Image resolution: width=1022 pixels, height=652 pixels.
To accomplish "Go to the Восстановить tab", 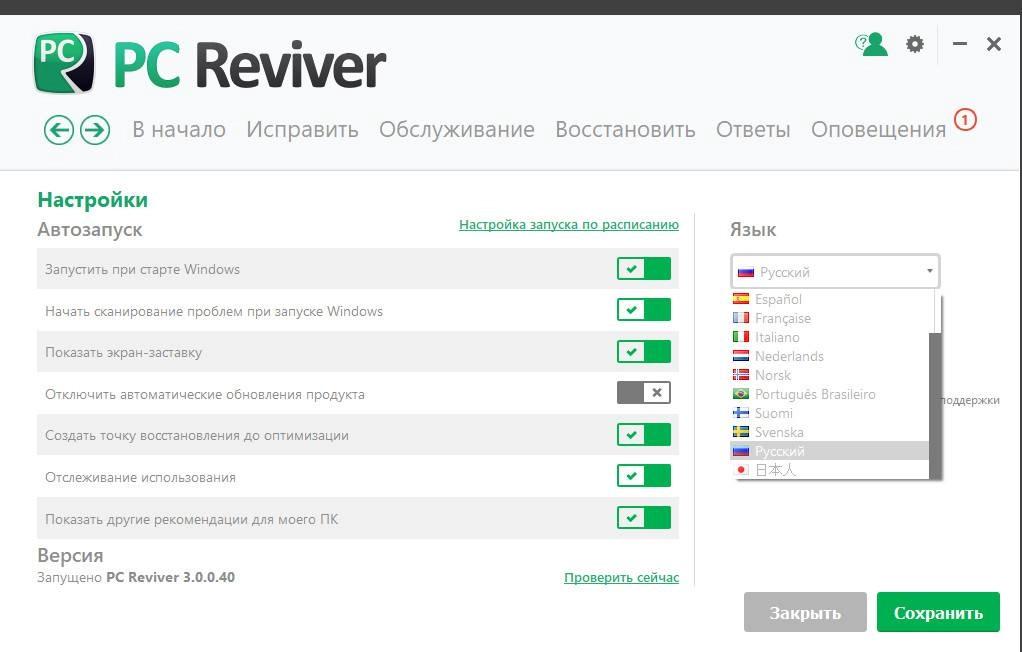I will coord(625,129).
